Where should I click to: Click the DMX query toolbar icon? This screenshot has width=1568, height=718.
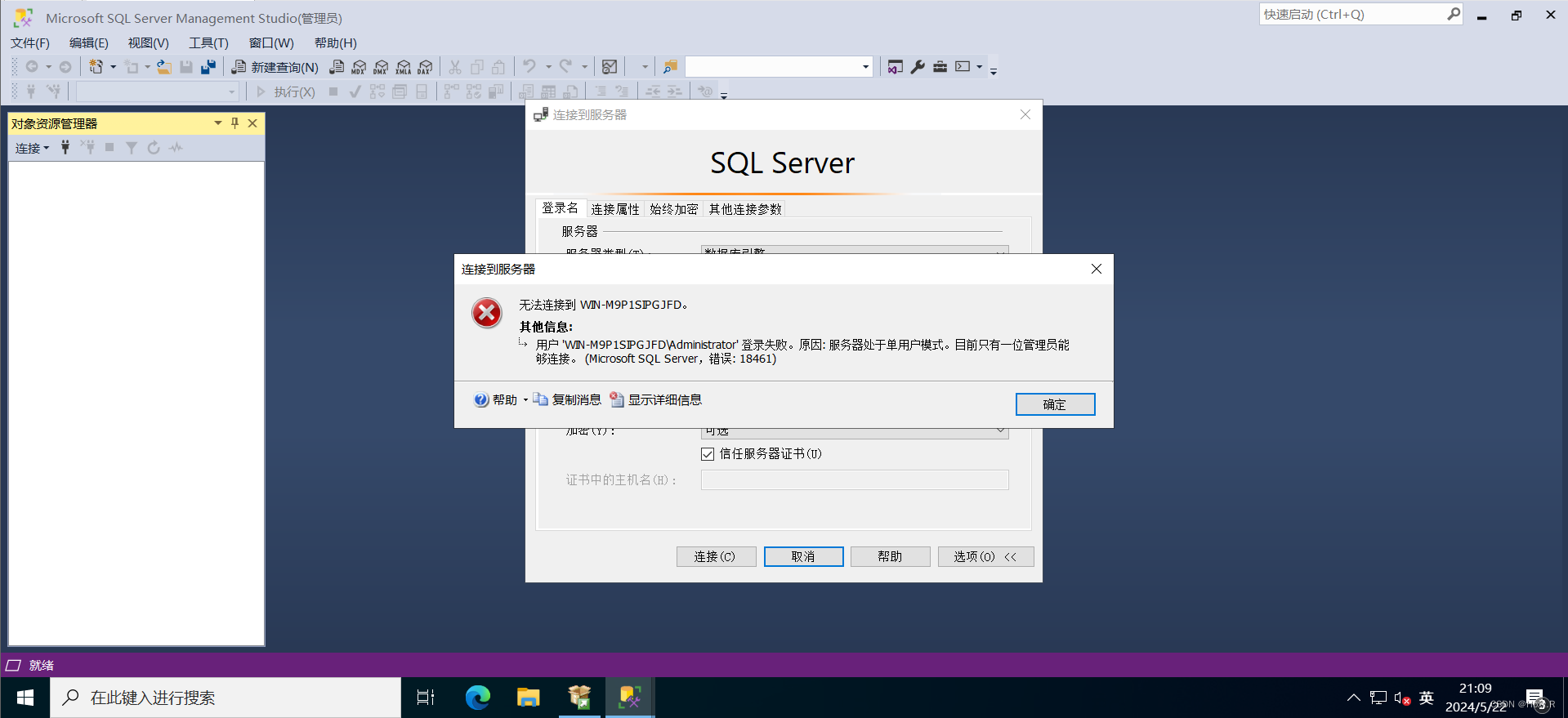click(381, 67)
